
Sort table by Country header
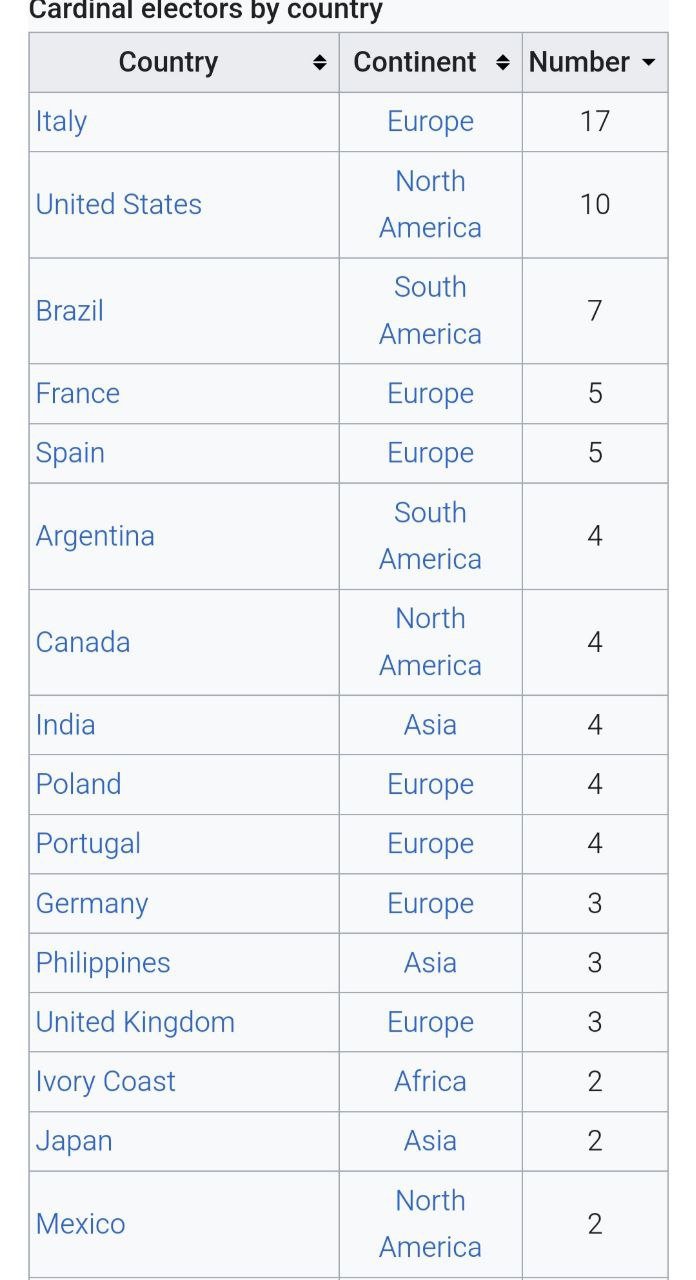[x=168, y=62]
